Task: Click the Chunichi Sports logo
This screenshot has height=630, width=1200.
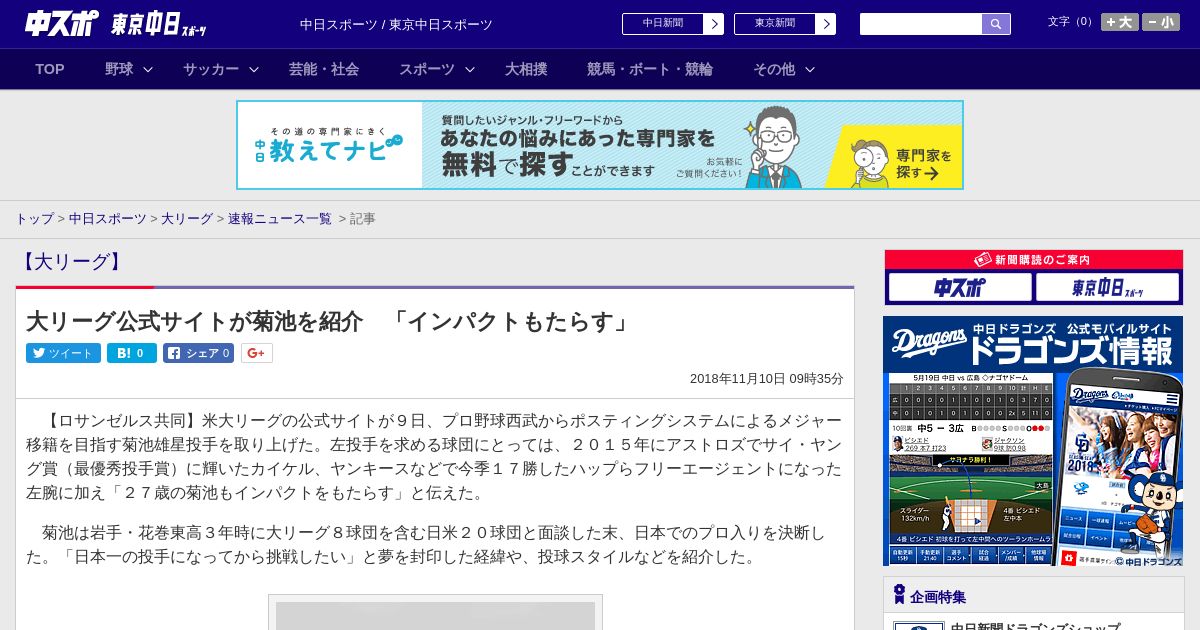Action: 61,24
